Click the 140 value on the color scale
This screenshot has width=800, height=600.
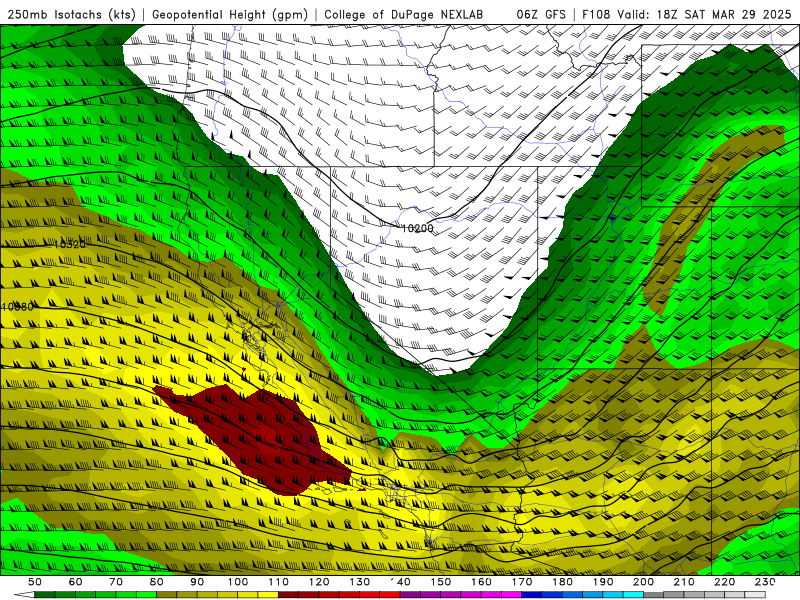pos(401,582)
